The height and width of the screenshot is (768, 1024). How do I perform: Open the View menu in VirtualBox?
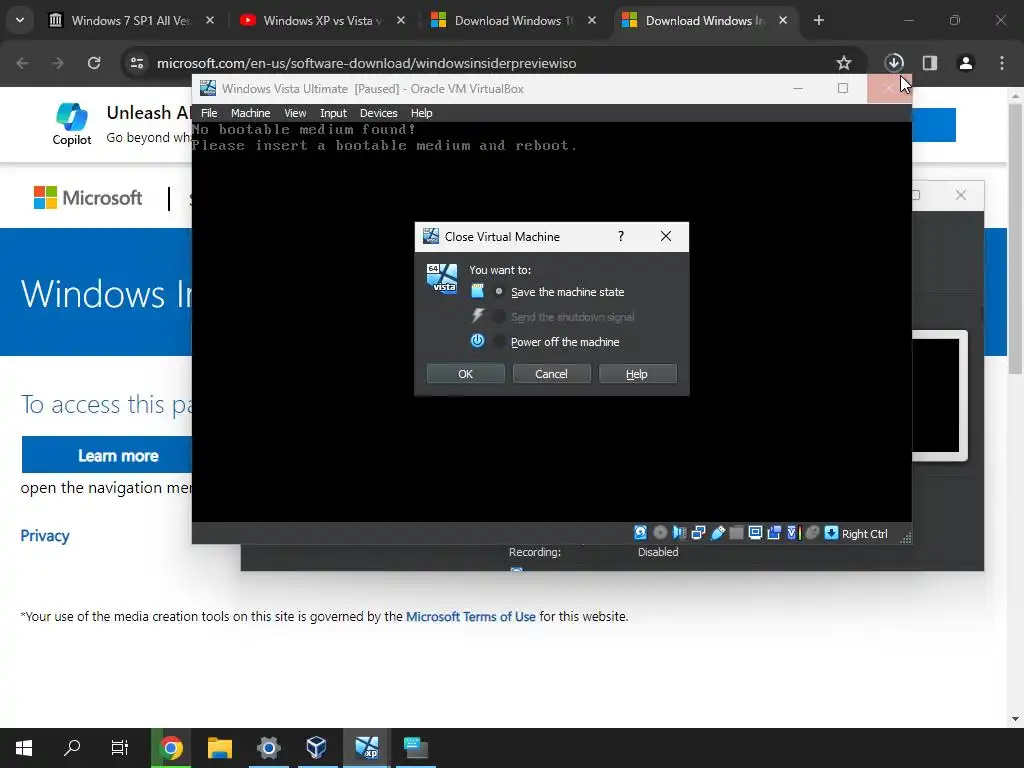click(295, 113)
